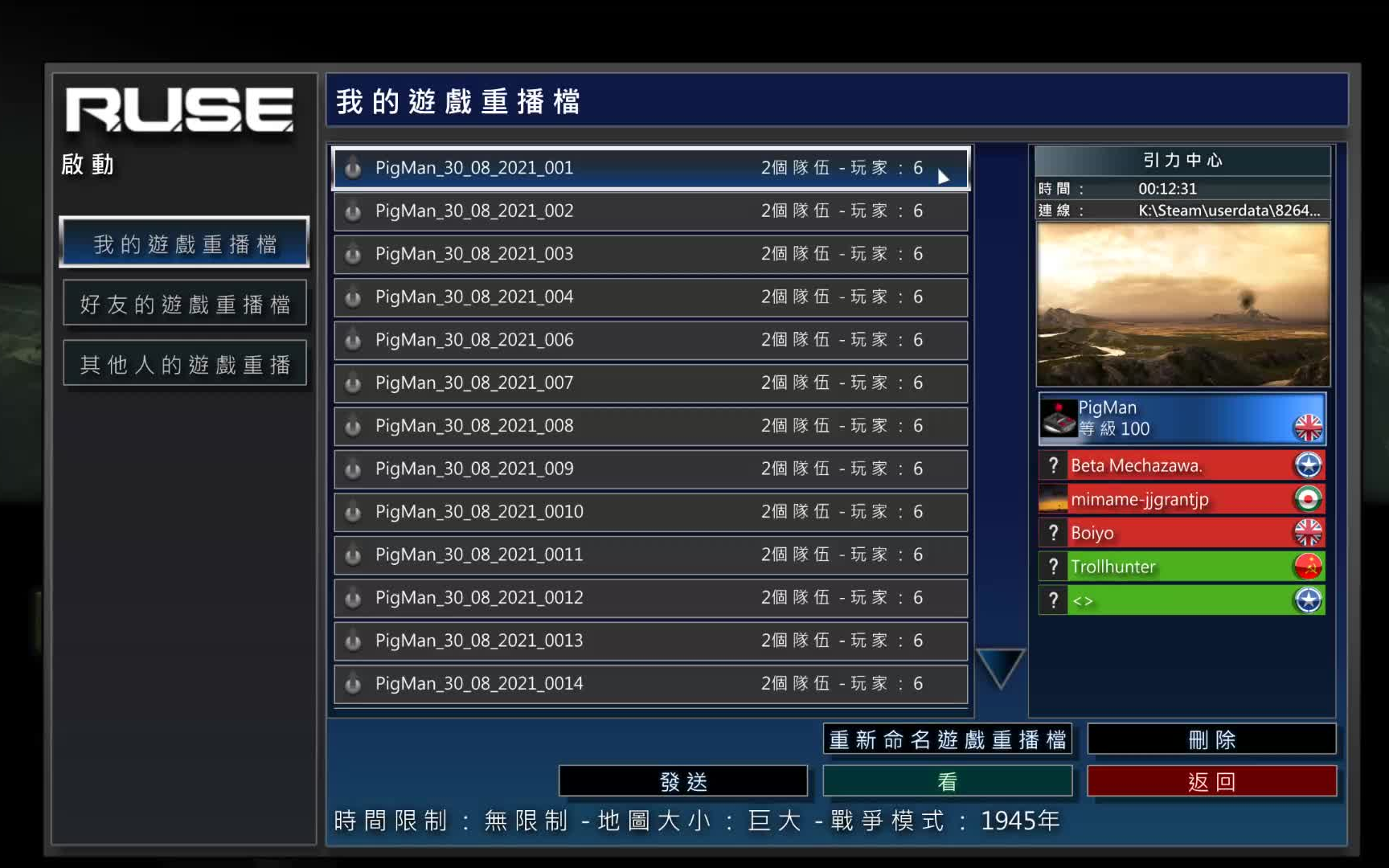This screenshot has width=1389, height=868.
Task: Select replay row PigMan_30_08_2021_0014
Action: [651, 684]
